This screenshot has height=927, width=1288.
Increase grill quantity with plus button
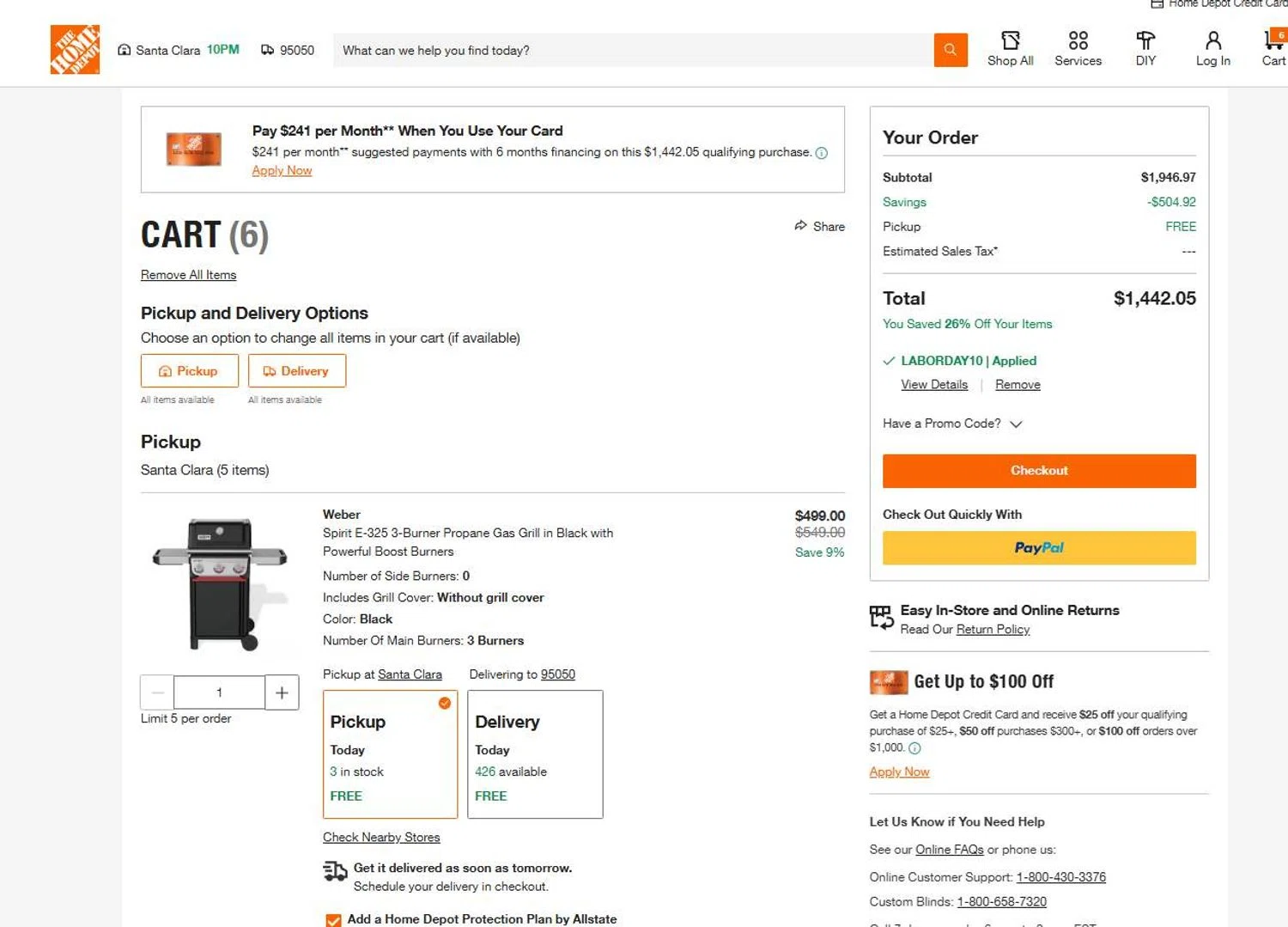pos(282,692)
